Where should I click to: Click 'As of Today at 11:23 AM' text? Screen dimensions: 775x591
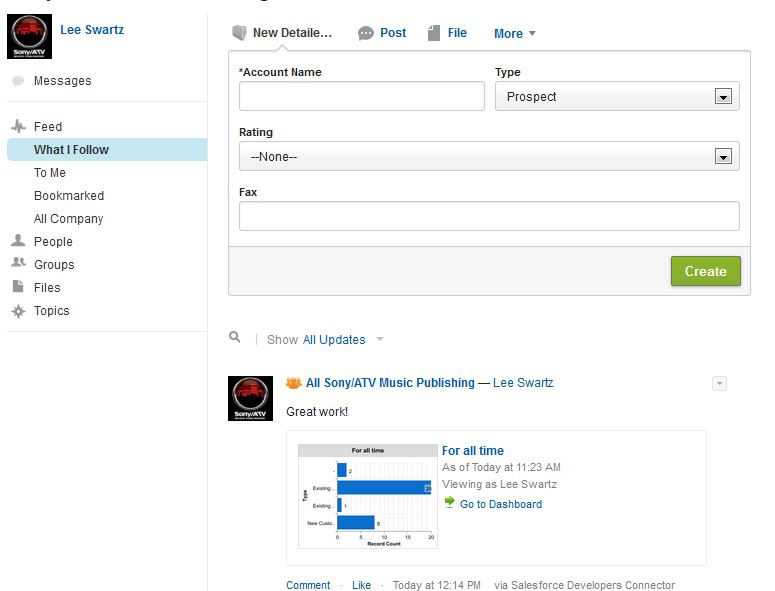click(501, 467)
